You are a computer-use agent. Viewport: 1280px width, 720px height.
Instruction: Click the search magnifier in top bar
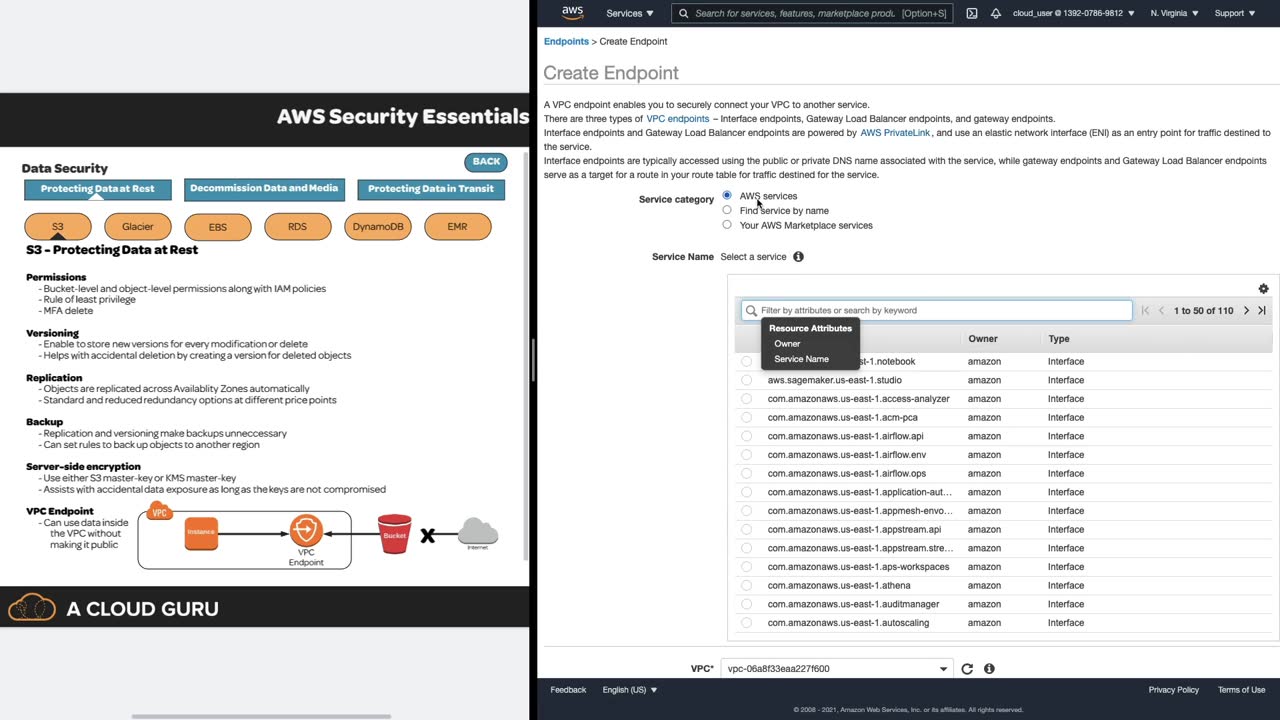684,13
